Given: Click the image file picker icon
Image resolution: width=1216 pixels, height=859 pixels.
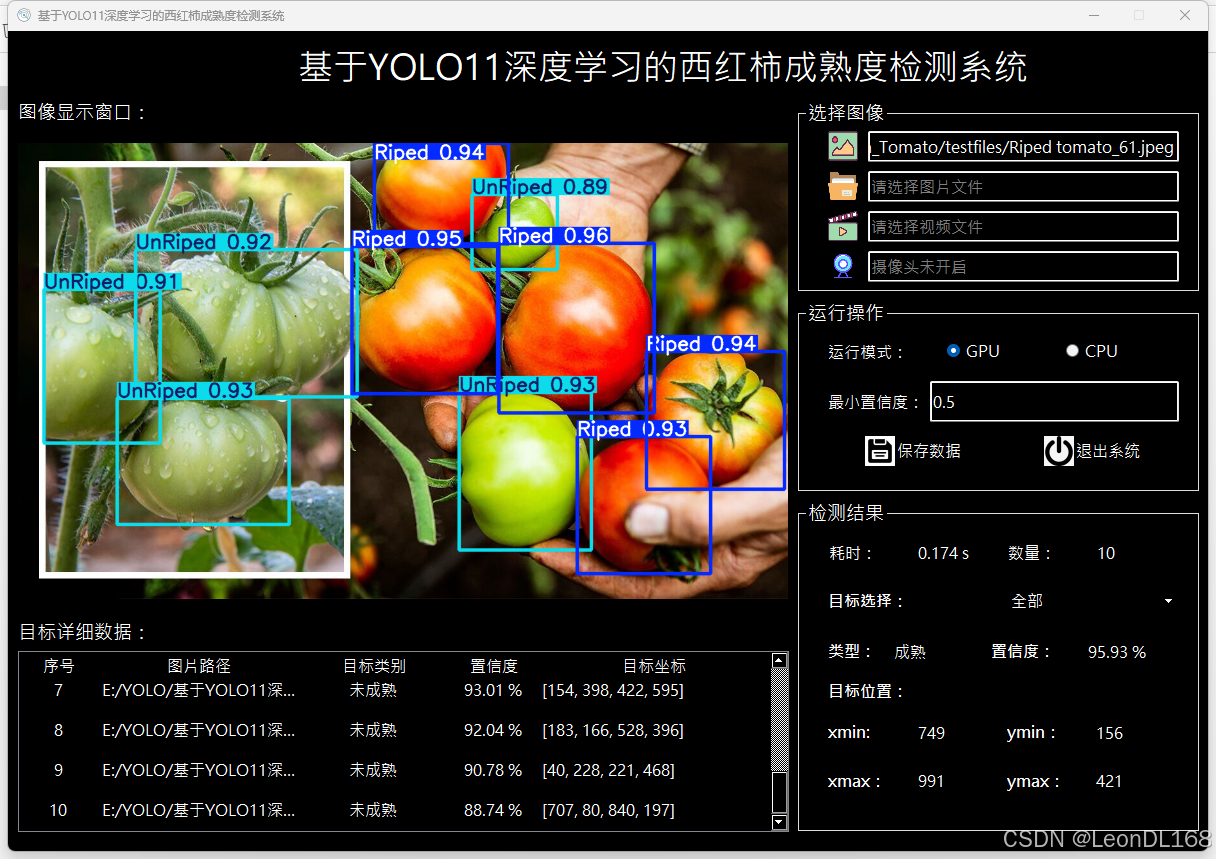Looking at the screenshot, I should (843, 146).
